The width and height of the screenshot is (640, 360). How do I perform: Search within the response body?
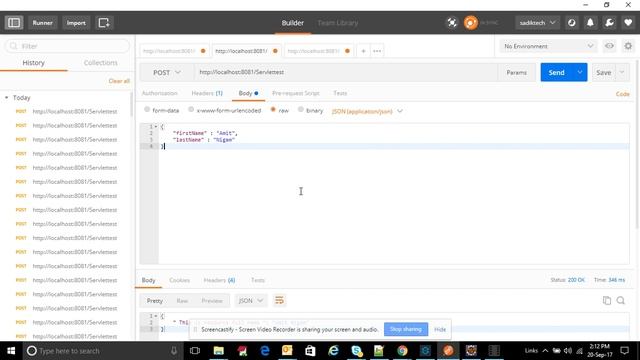tap(621, 300)
